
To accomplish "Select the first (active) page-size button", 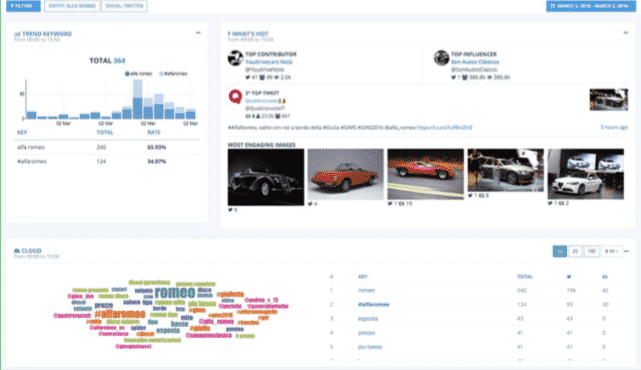I will coord(560,251).
